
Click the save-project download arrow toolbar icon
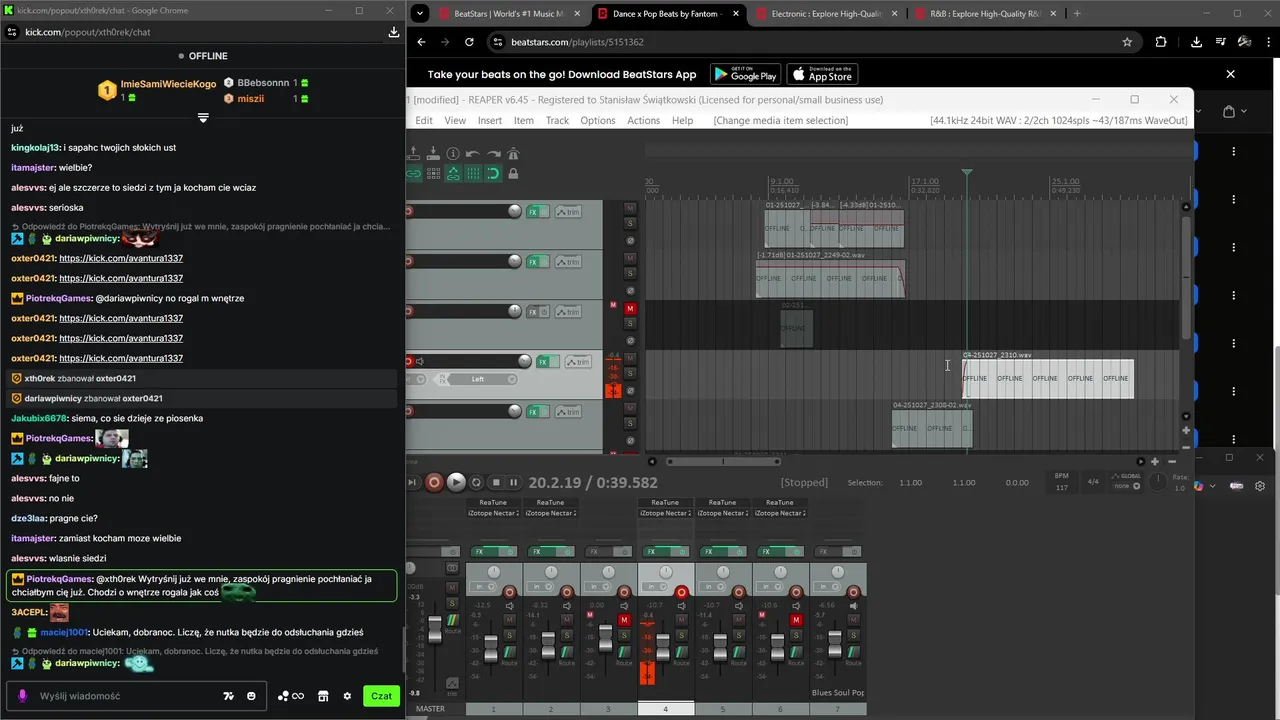[433, 153]
